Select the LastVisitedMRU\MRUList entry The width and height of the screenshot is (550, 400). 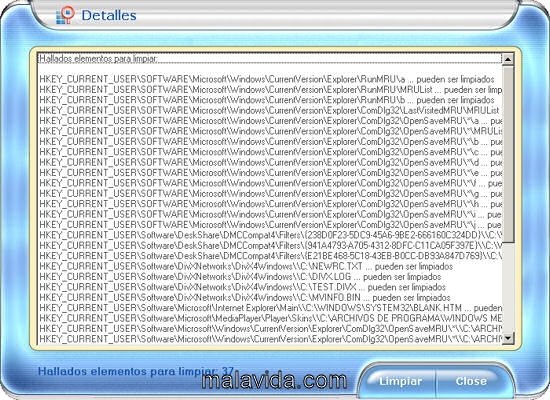(x=269, y=111)
